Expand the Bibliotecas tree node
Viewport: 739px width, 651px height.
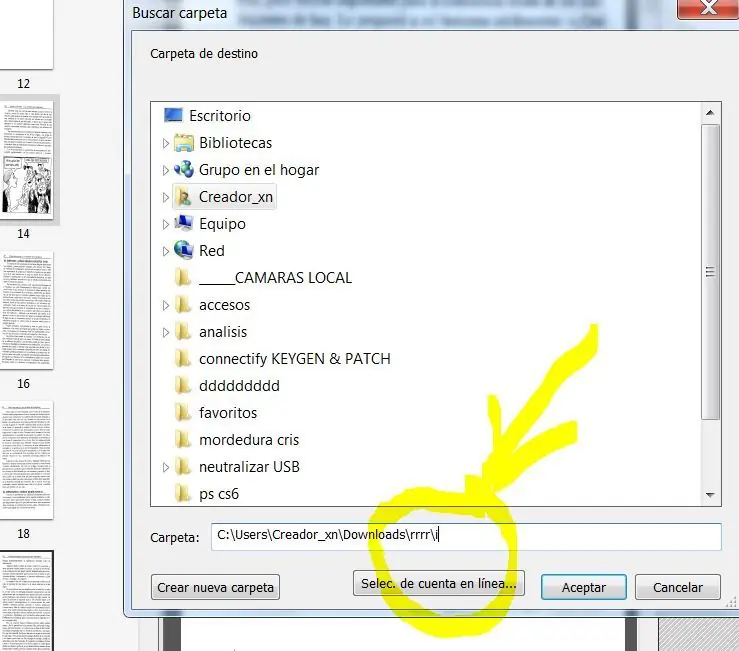pyautogui.click(x=165, y=143)
